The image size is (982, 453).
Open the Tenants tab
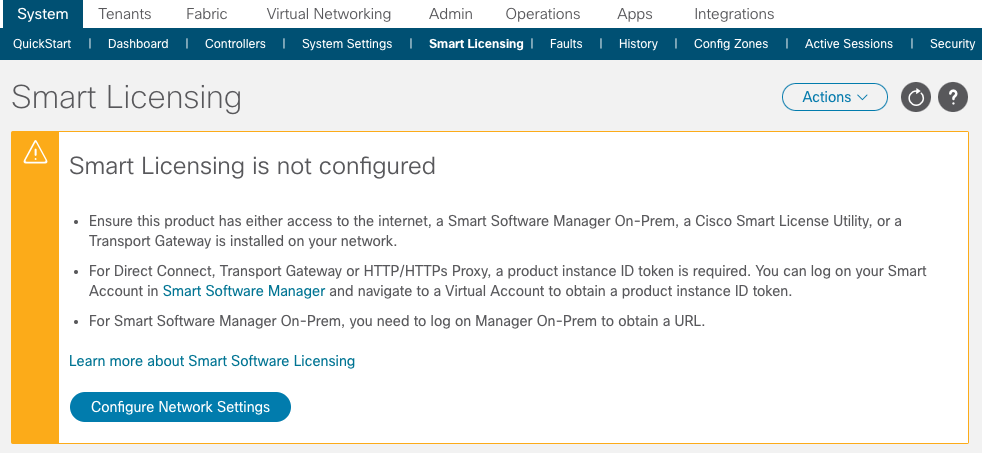click(125, 14)
